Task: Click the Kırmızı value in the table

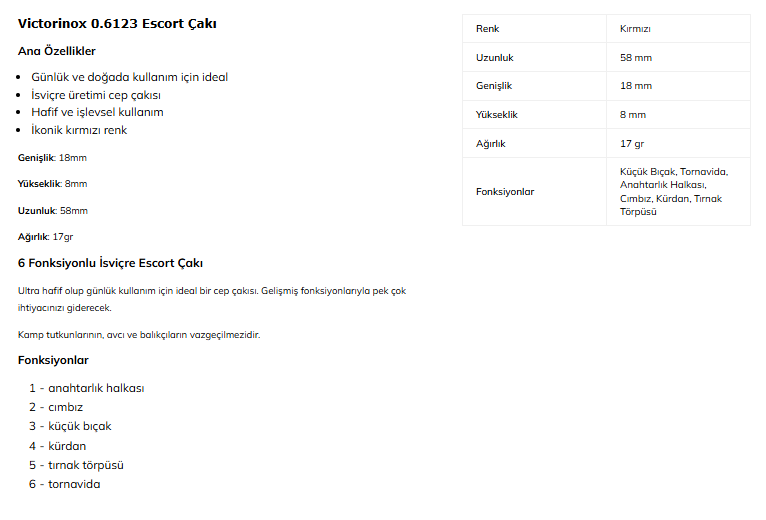Action: (635, 29)
